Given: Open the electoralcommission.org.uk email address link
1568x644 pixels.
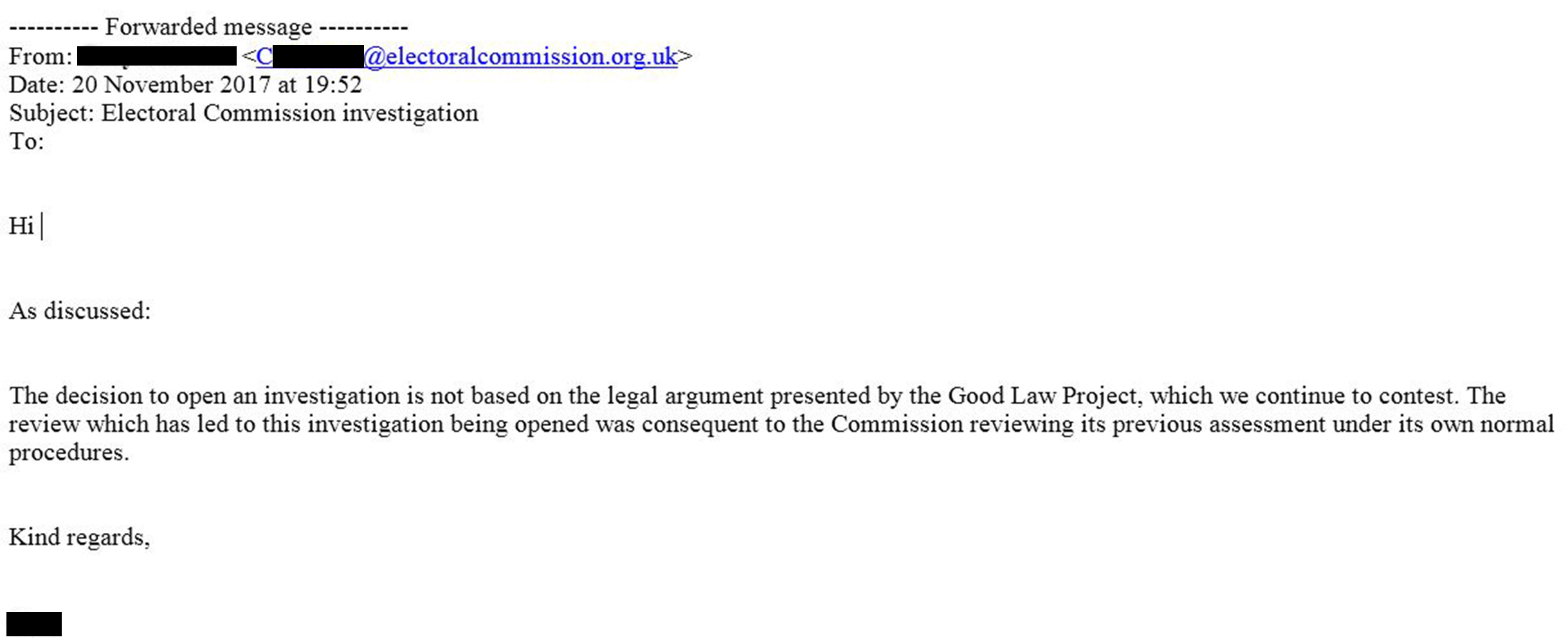Looking at the screenshot, I should click(467, 57).
